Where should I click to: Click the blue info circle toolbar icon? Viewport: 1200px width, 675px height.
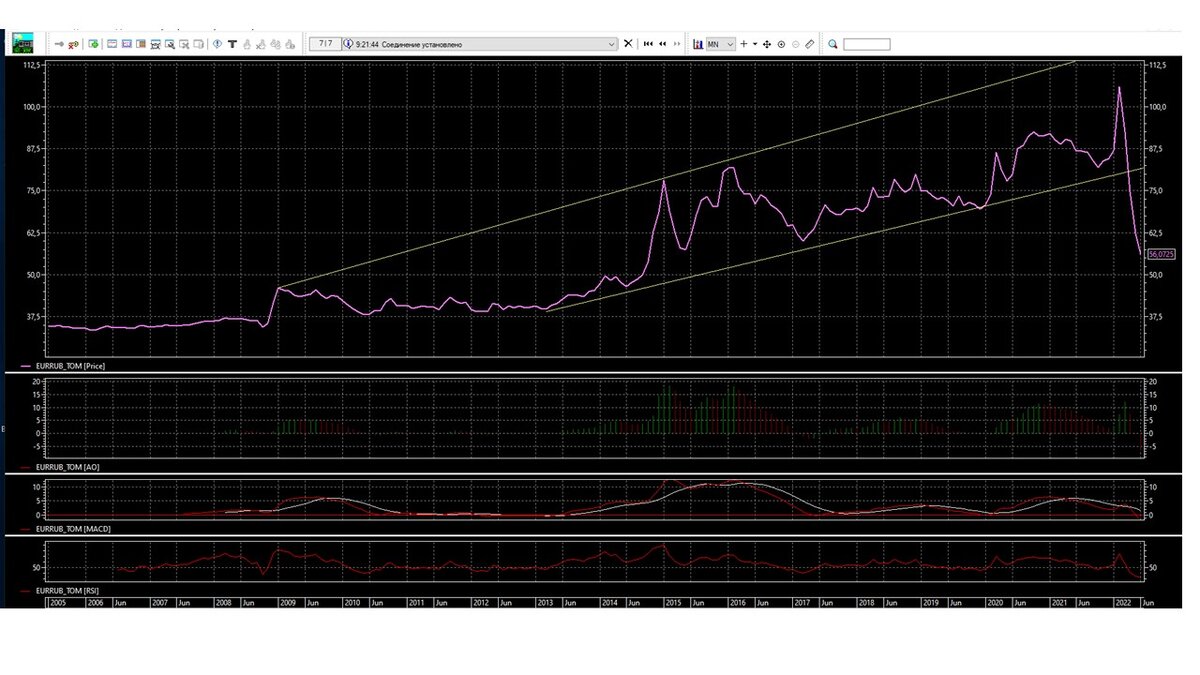tap(217, 44)
